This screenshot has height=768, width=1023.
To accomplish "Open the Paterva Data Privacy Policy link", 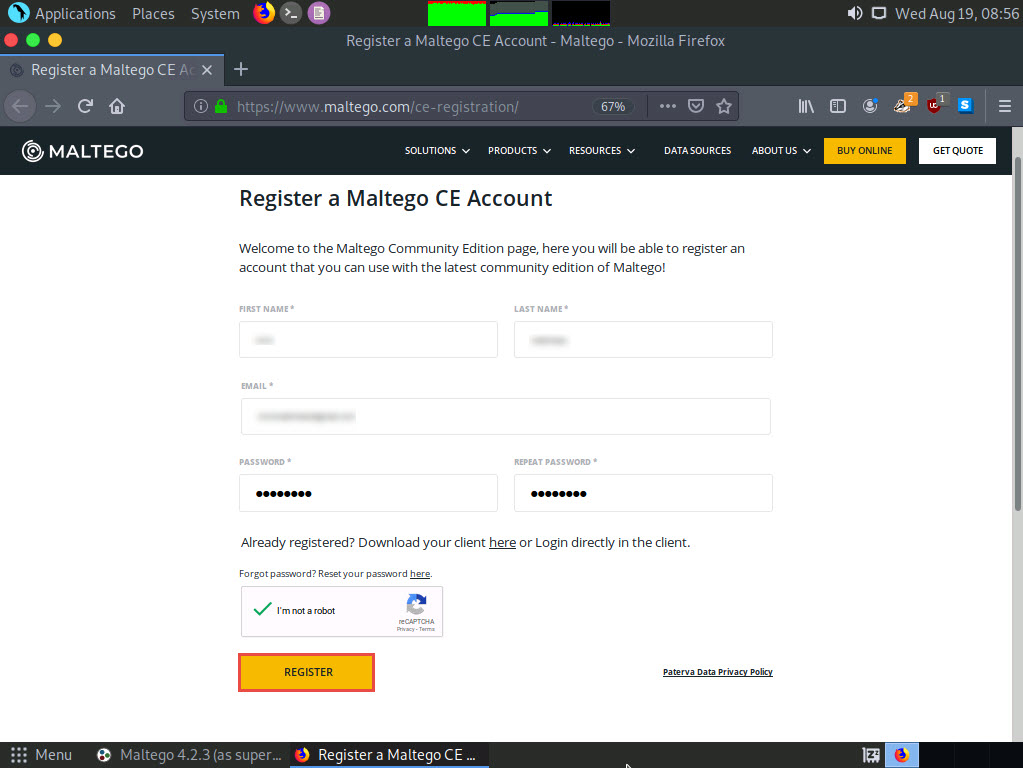I will [718, 672].
